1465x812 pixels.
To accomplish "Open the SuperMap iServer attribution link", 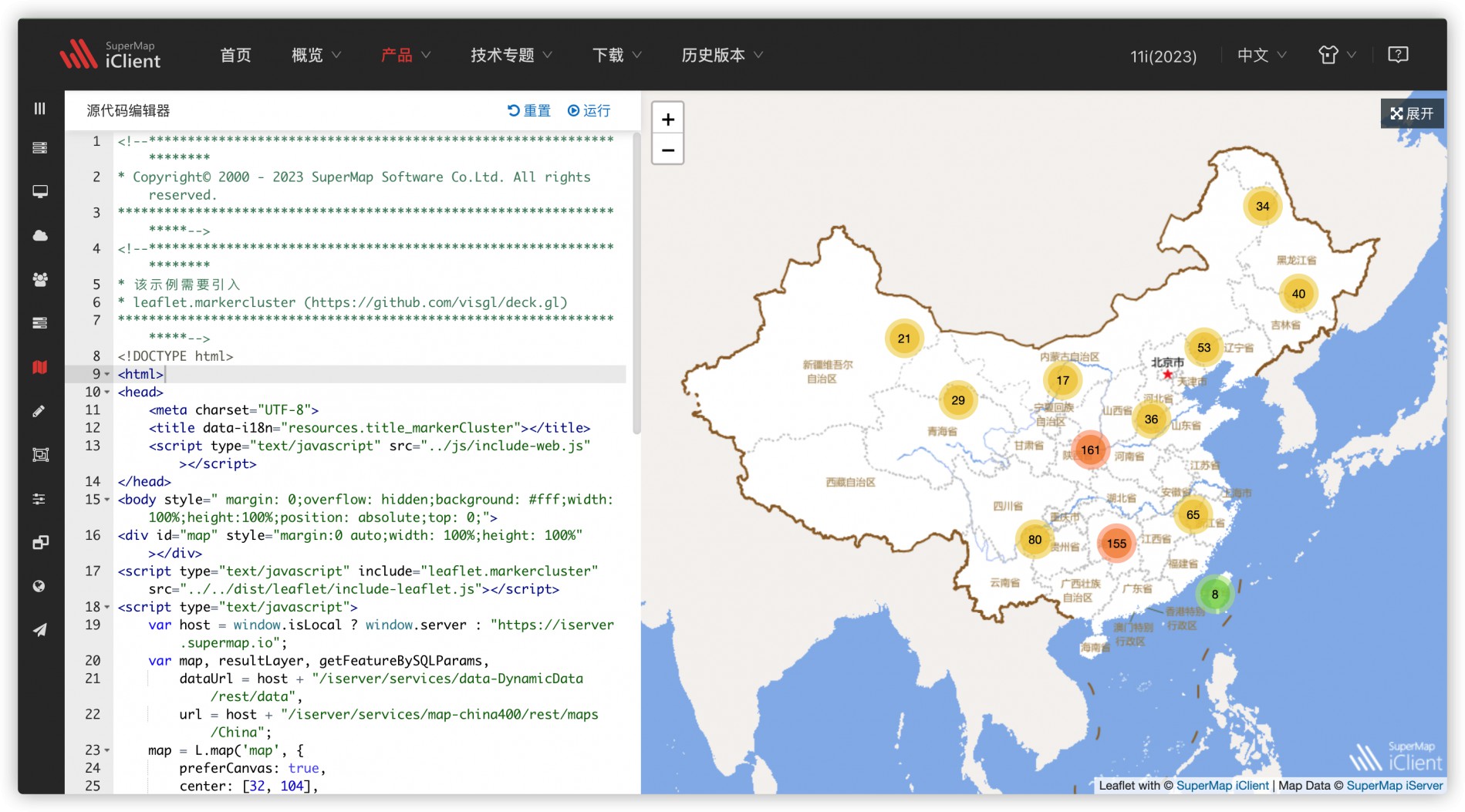I will [1394, 785].
